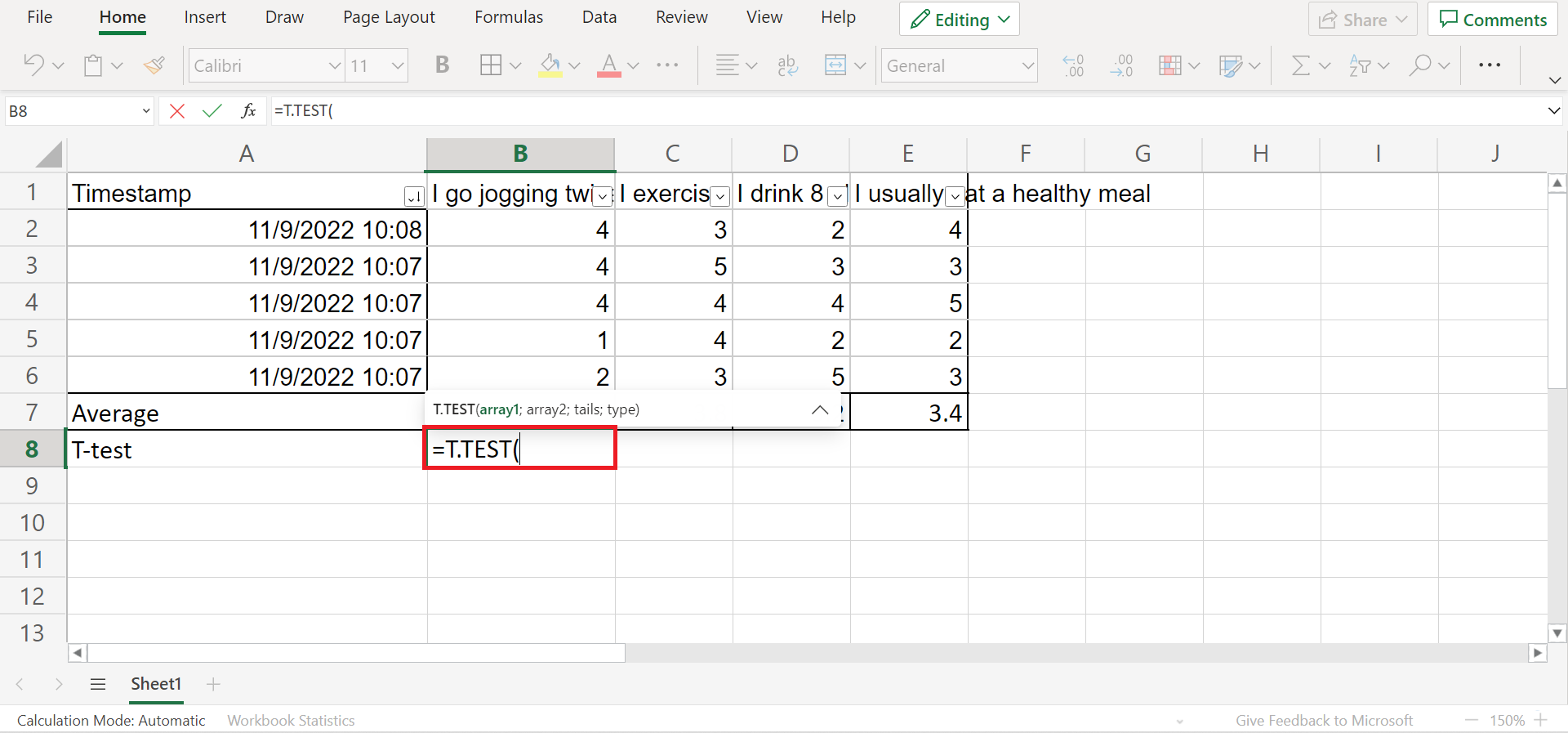The image size is (1568, 733).
Task: Toggle Bold formatting
Action: pos(442,65)
